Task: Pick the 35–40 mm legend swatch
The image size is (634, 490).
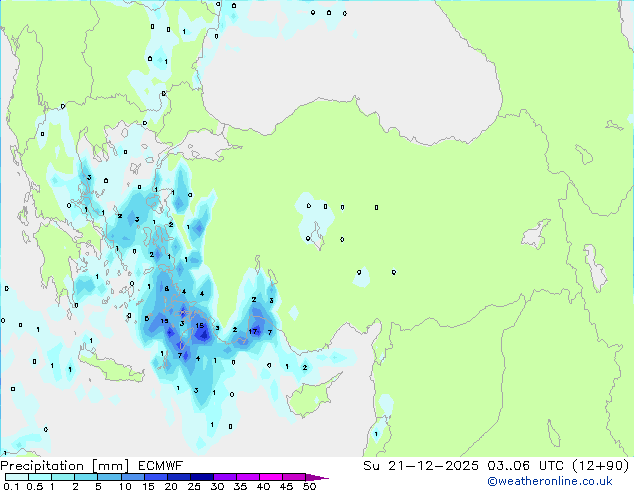Action: point(248,477)
